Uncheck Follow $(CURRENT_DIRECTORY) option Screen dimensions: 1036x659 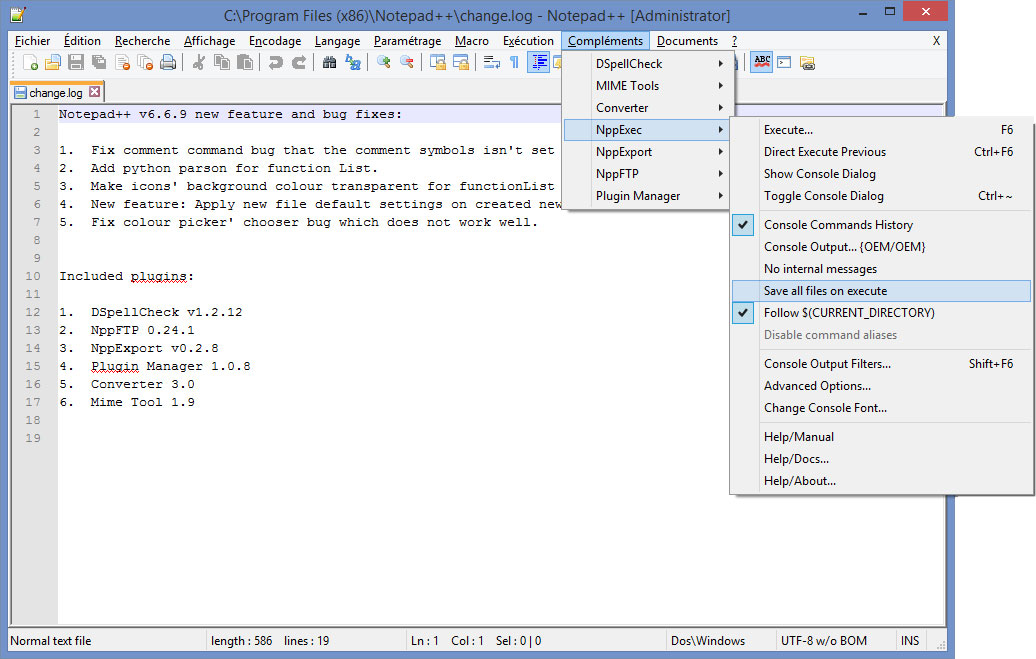pos(881,313)
